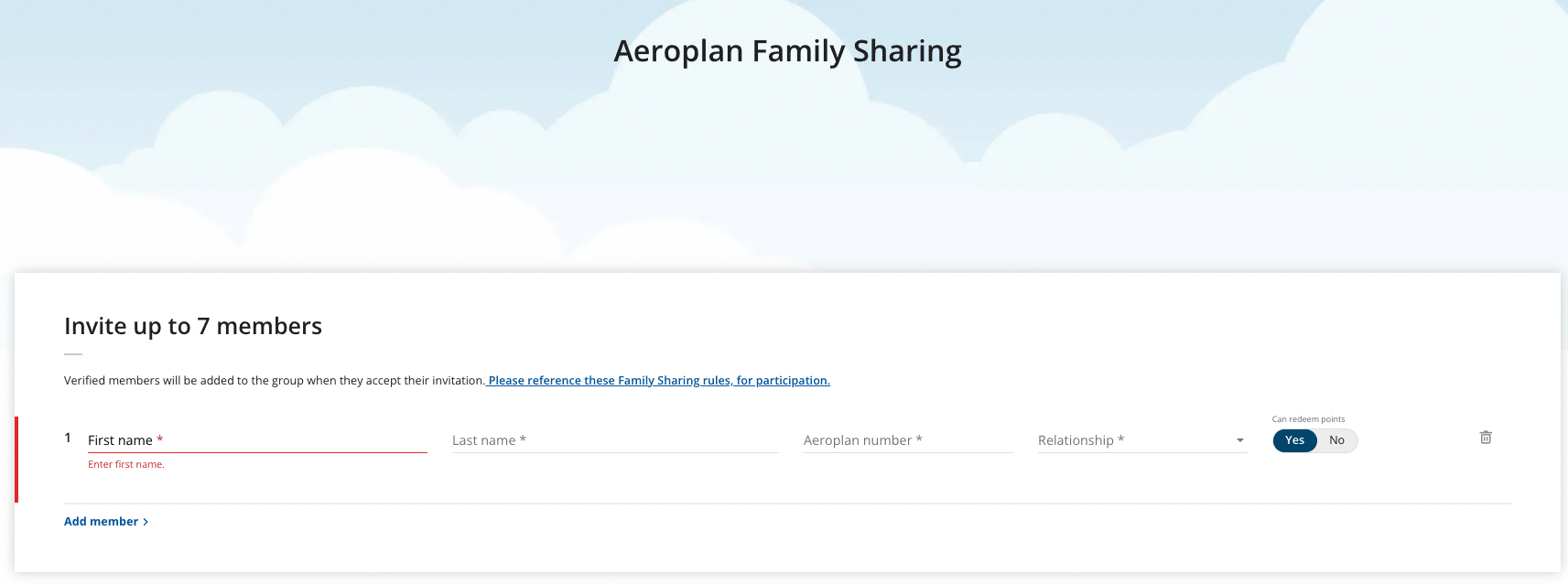Click the trash icon to delete member row
The width and height of the screenshot is (1568, 585).
(1486, 438)
